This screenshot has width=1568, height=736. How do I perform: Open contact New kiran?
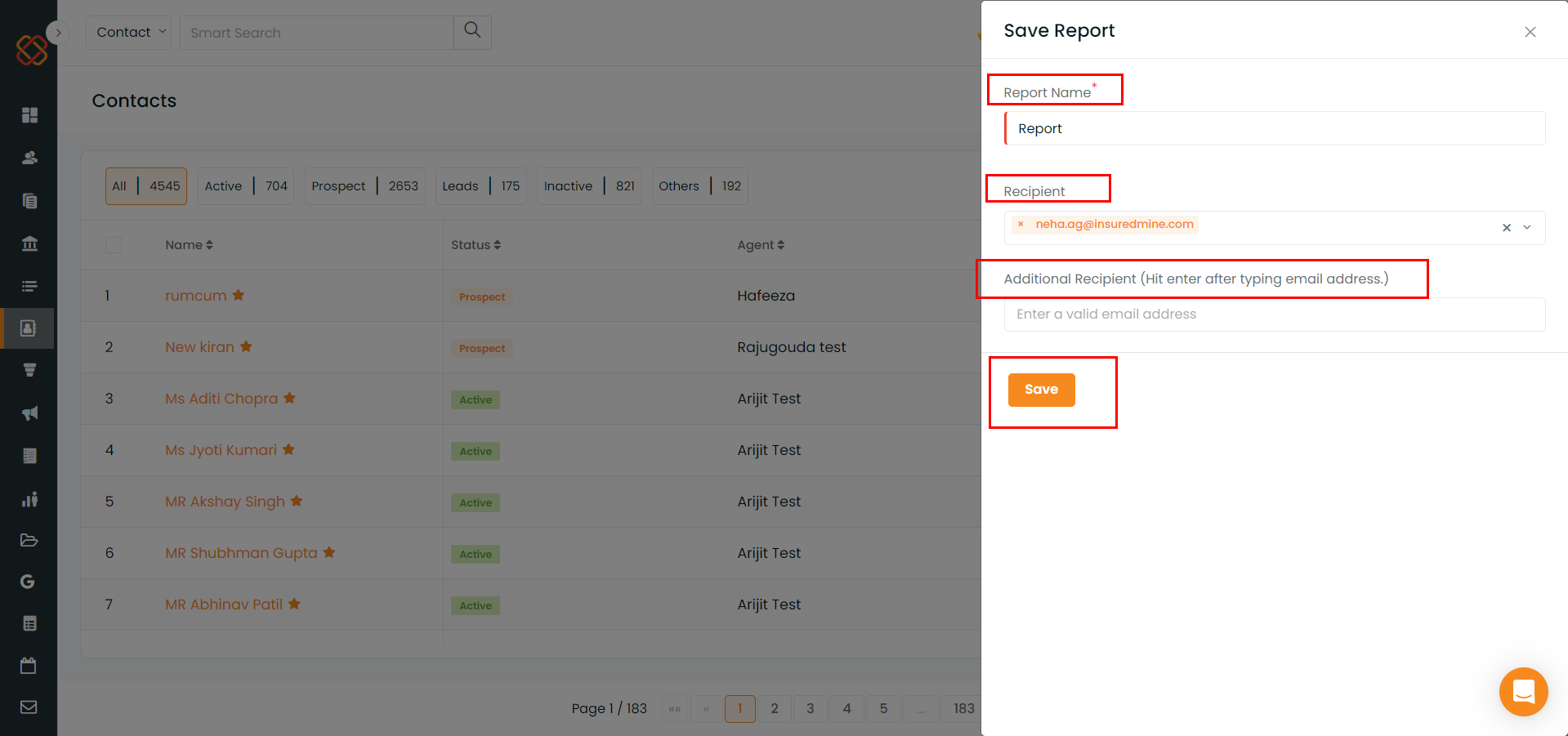click(199, 347)
